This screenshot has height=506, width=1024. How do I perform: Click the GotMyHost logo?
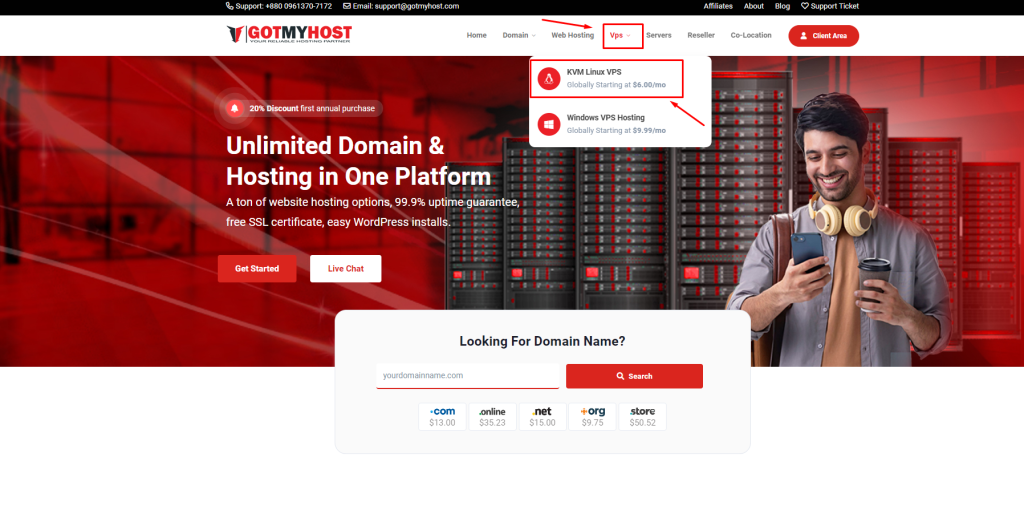point(289,35)
